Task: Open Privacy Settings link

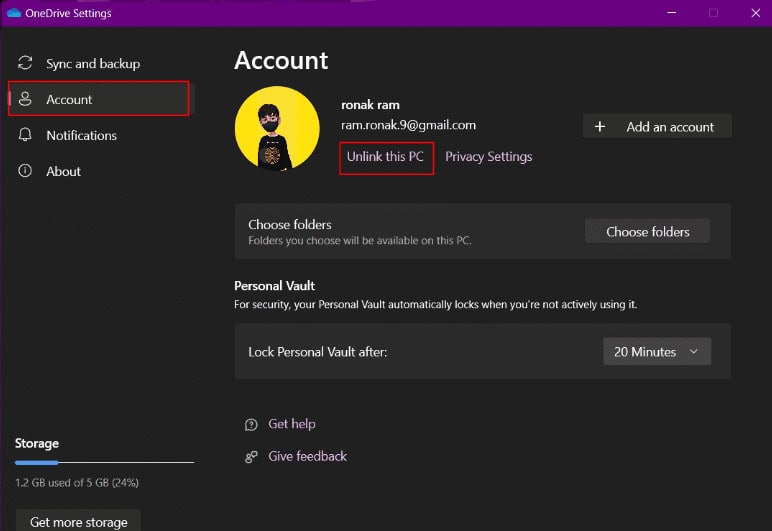Action: (488, 156)
